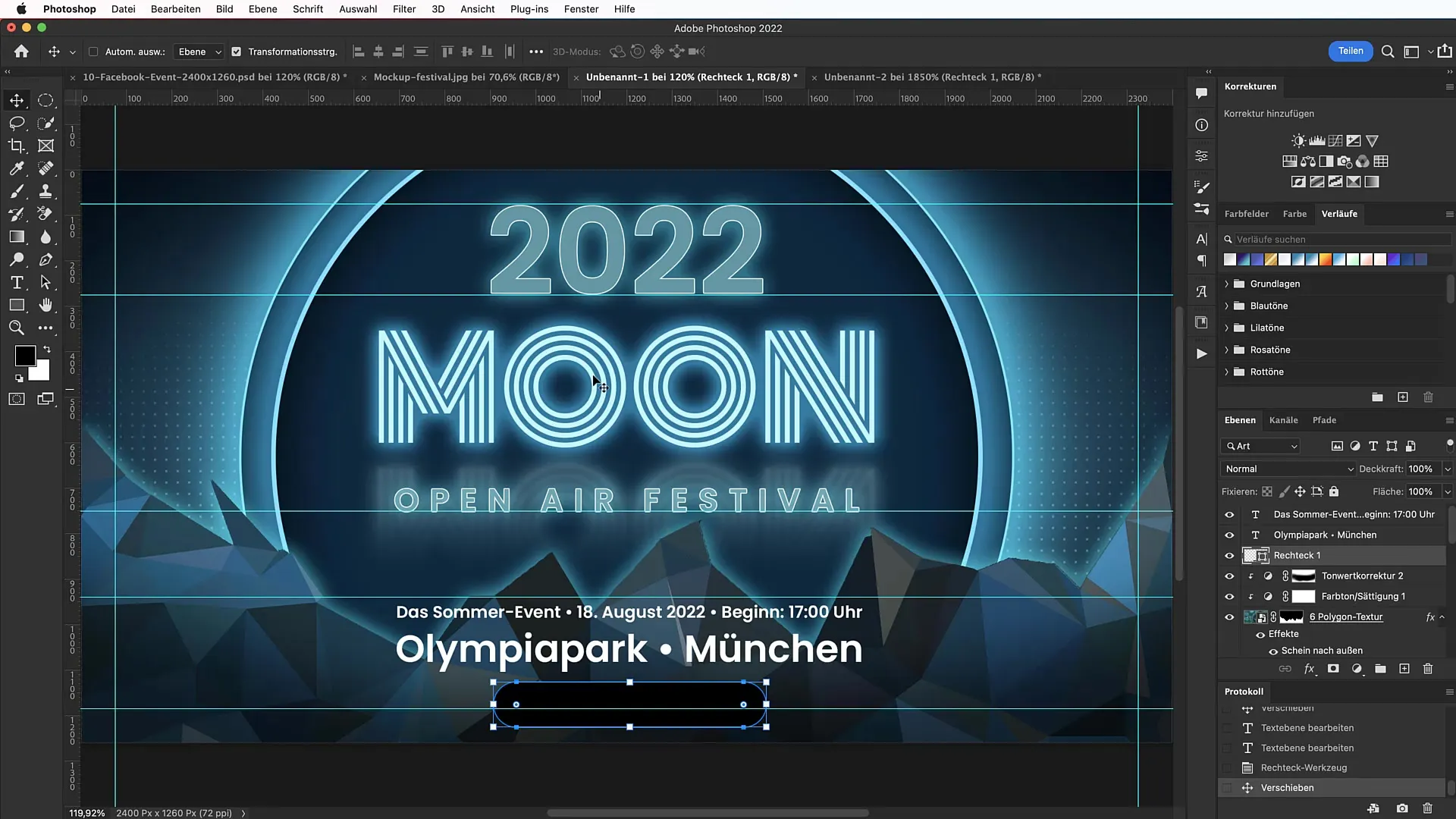Create new snapshot camera icon in Protokoll
Screen dimensions: 1456x819
[x=1402, y=808]
